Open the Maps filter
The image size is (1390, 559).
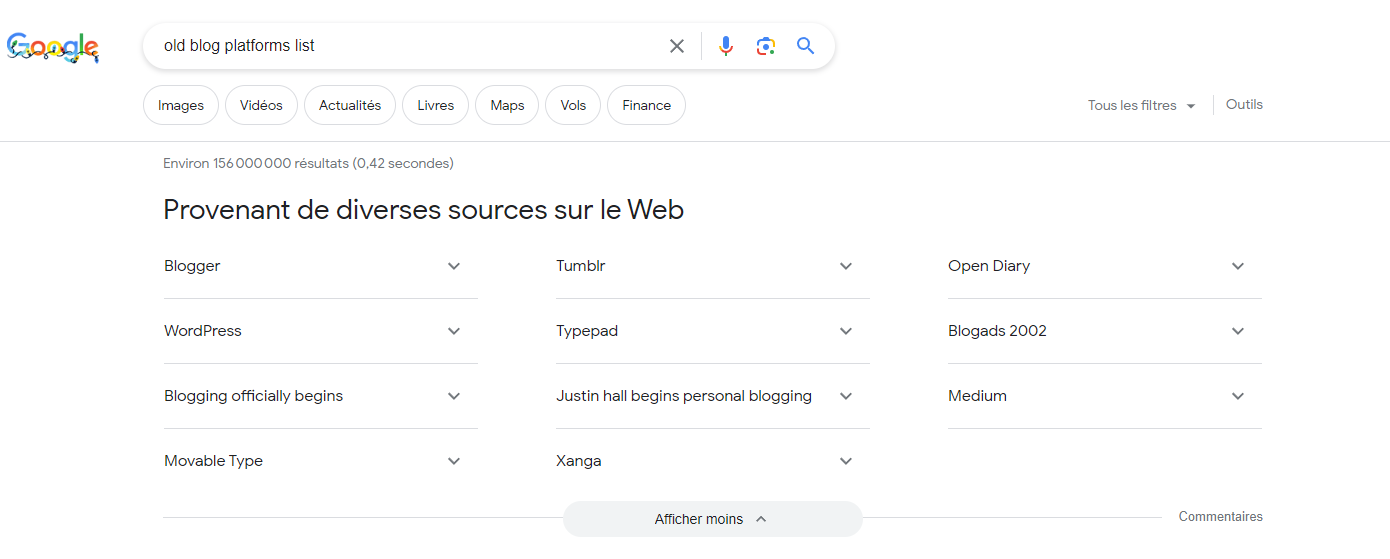507,105
